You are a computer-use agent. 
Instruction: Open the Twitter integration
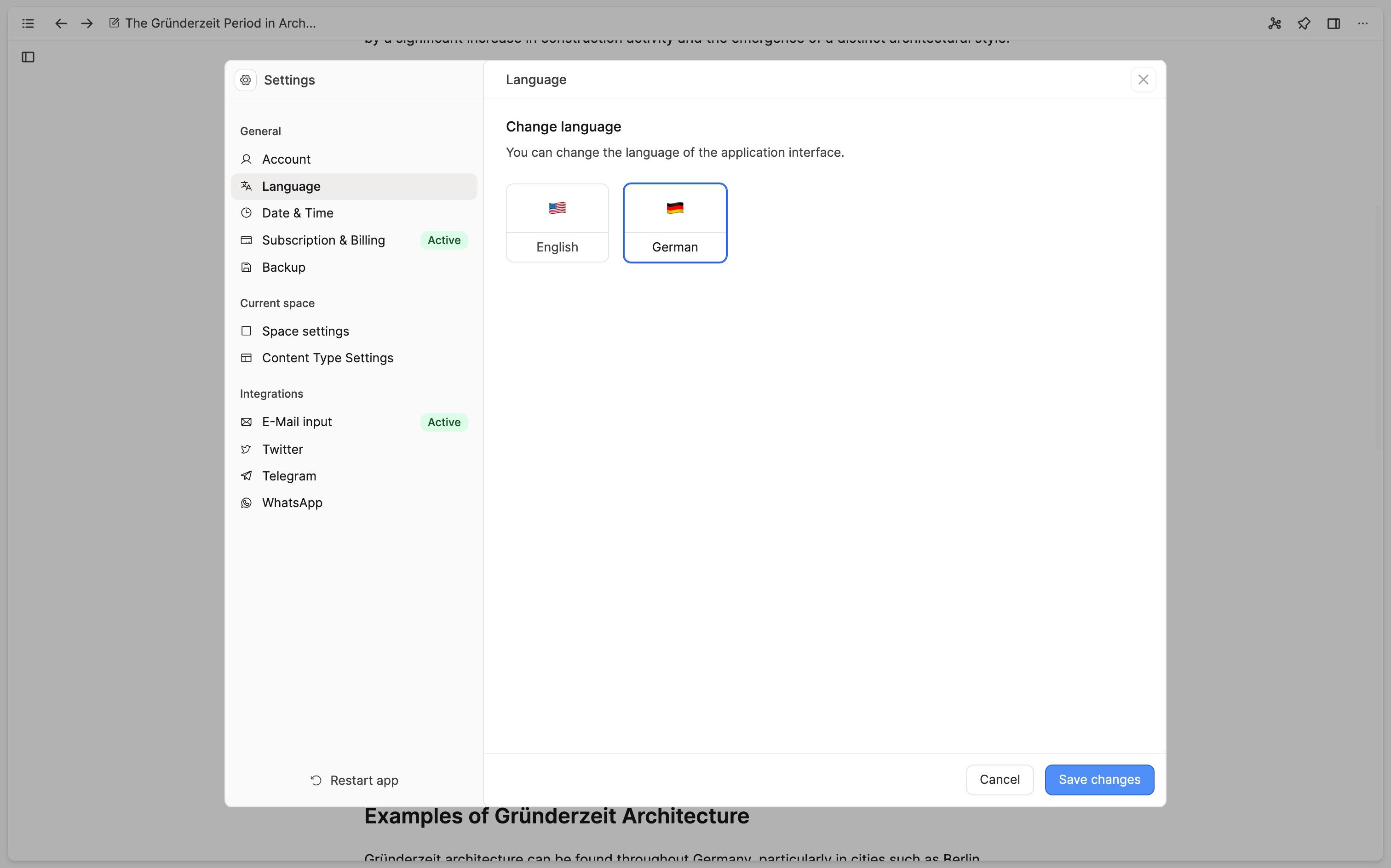(x=282, y=449)
